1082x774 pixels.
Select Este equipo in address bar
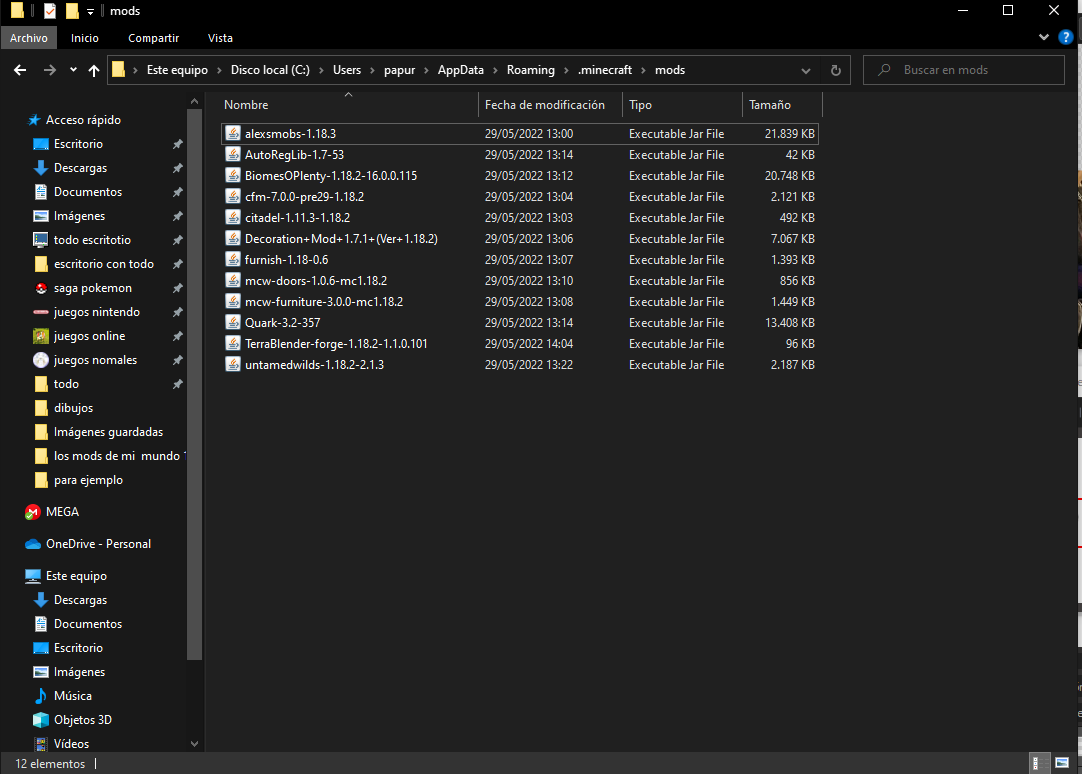(x=177, y=70)
